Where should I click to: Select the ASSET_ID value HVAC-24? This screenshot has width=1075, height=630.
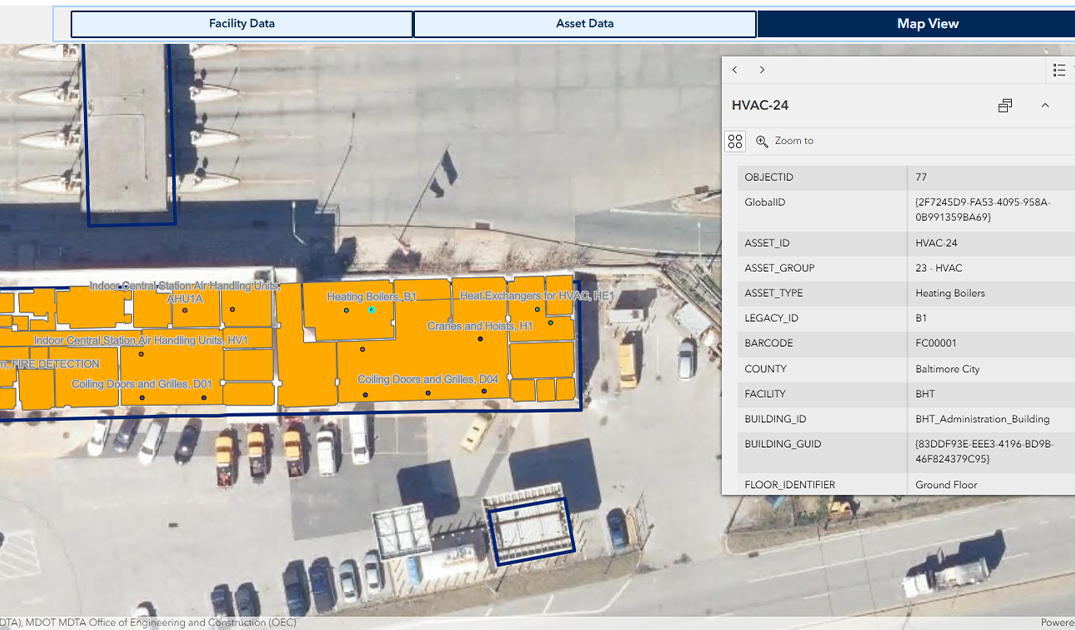click(x=936, y=243)
